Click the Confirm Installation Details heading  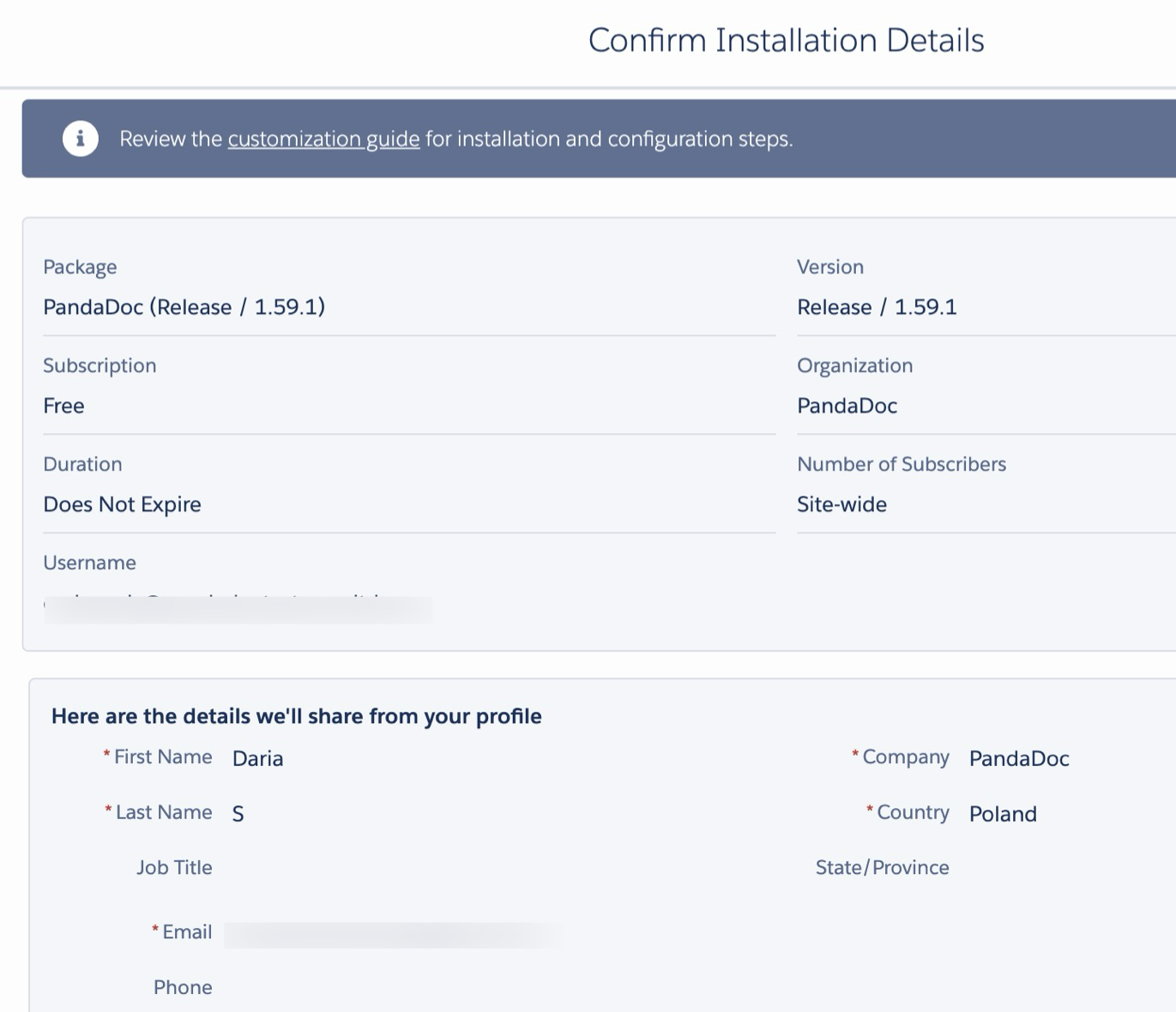[x=786, y=40]
